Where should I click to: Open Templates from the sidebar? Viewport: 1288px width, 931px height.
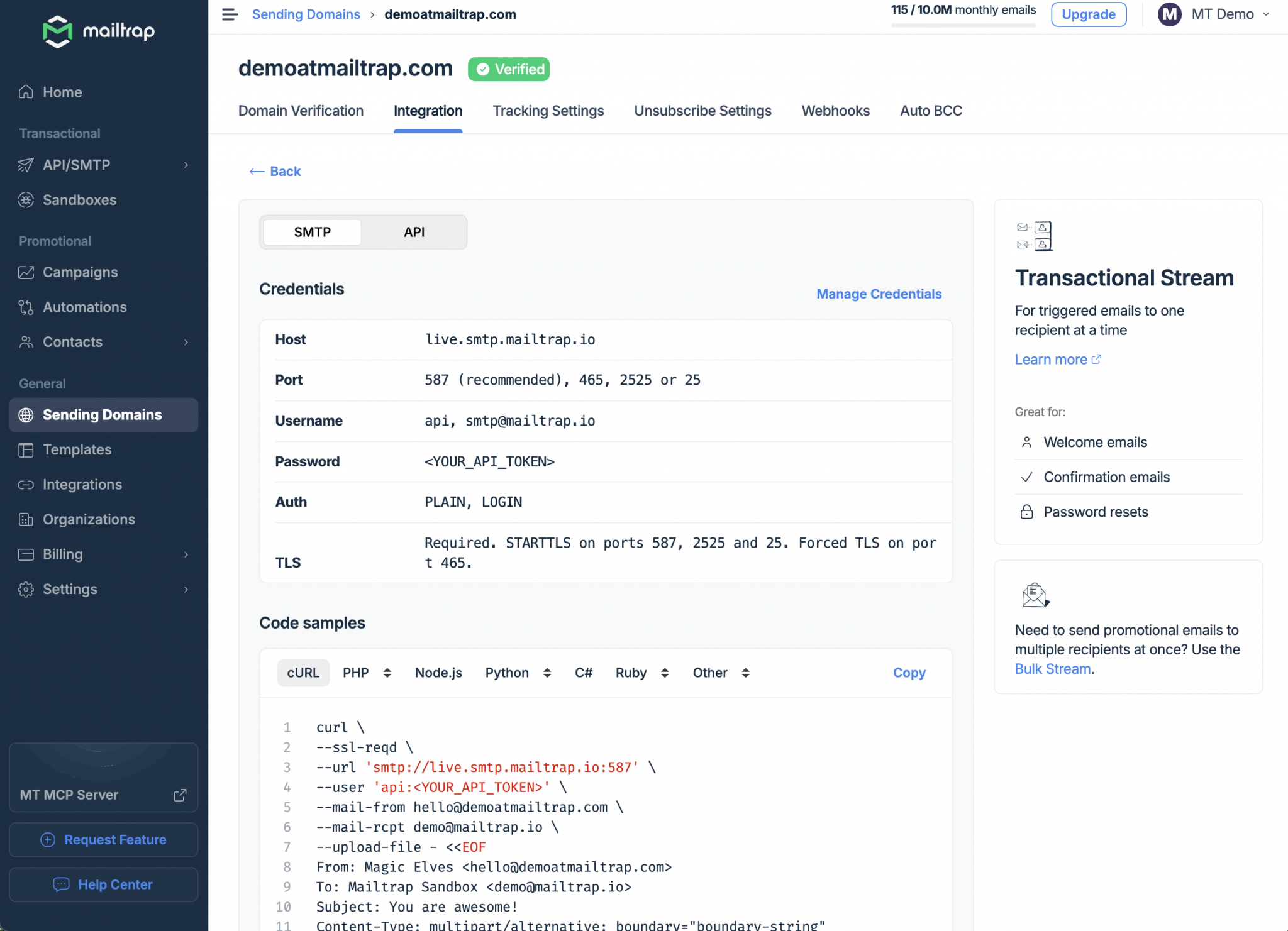click(x=77, y=449)
